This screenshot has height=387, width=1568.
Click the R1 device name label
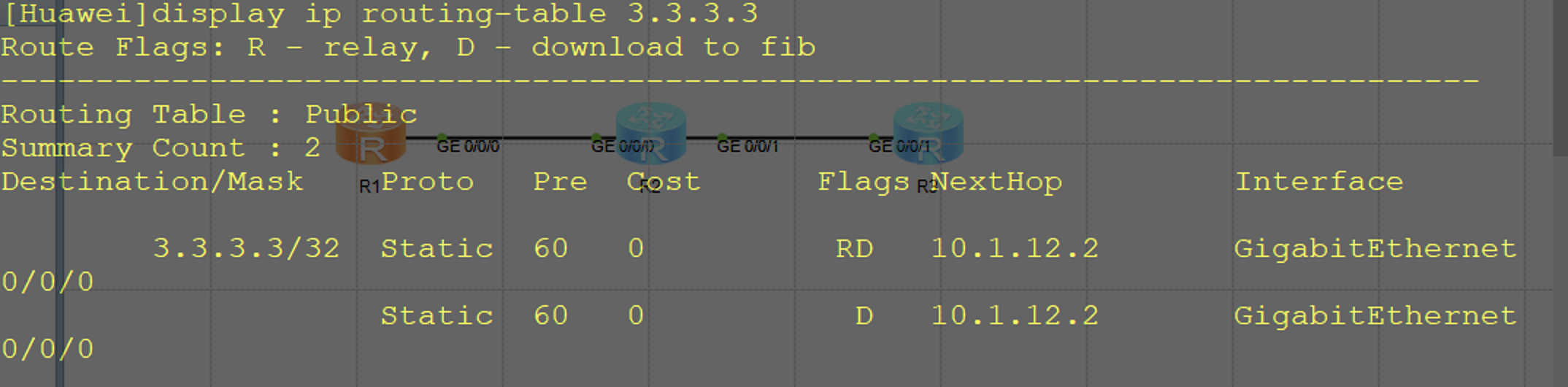pos(369,187)
